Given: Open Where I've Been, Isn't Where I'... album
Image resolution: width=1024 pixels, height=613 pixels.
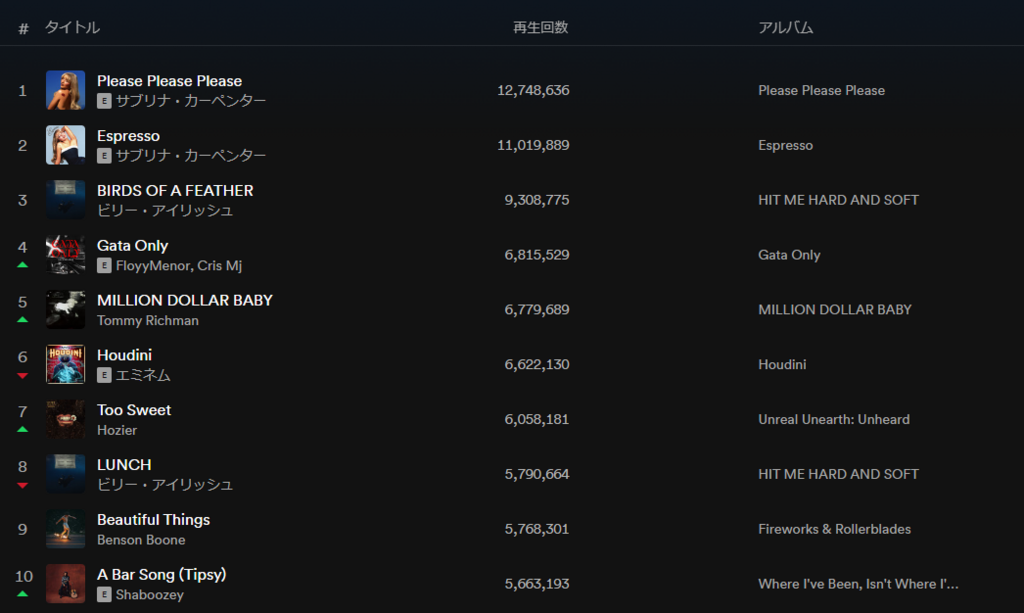Looking at the screenshot, I should [858, 584].
